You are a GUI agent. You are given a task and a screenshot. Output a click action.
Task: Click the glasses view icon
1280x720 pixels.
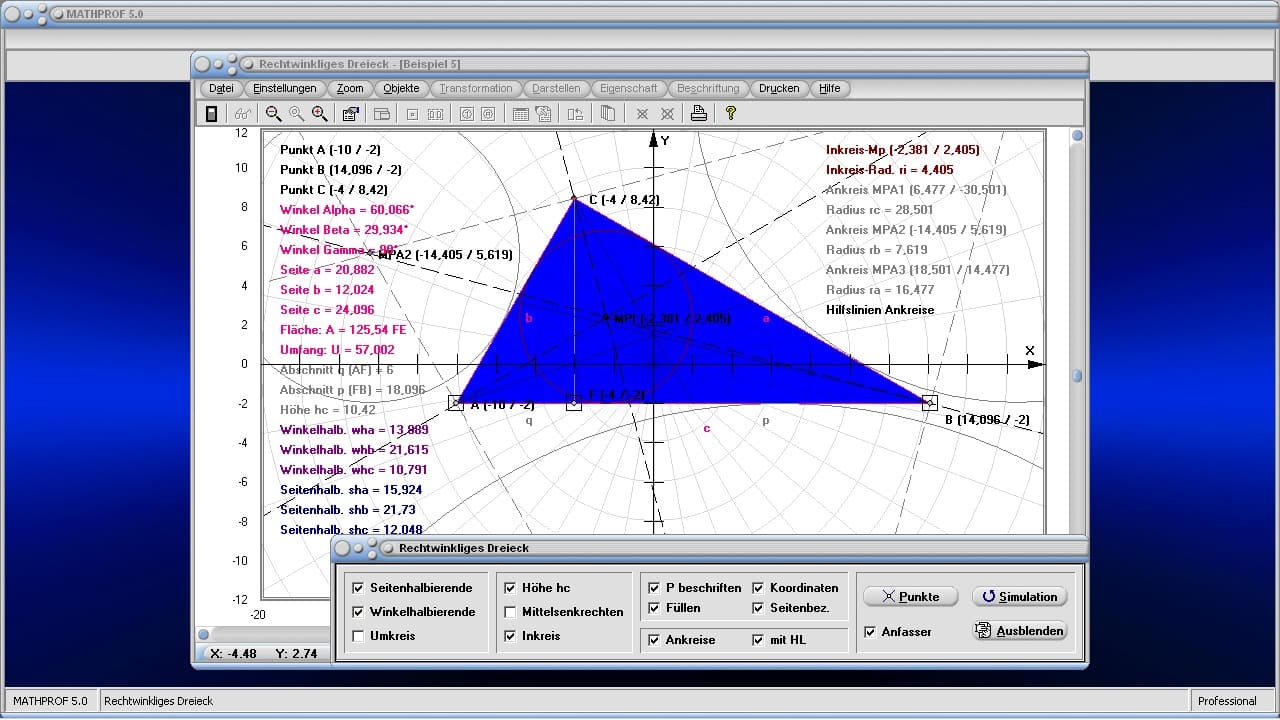point(242,114)
